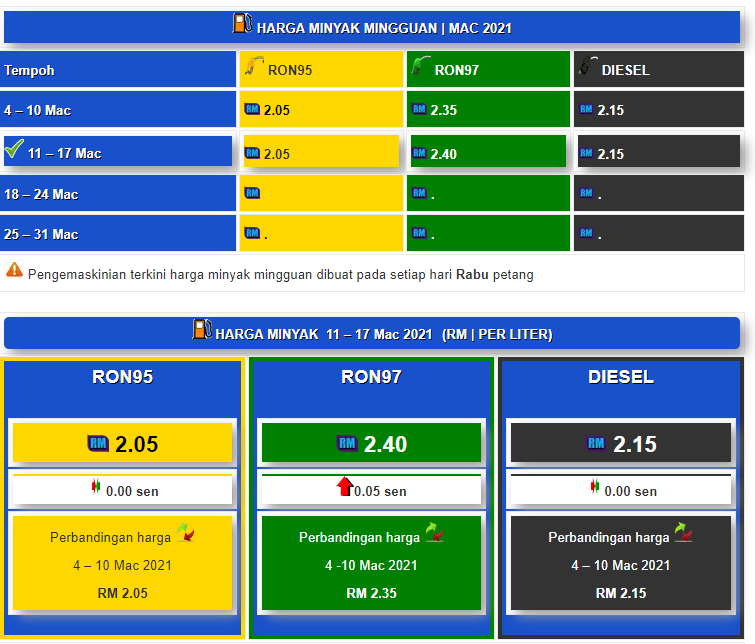Screen dimensions: 755x644
Task: Click the red up arrow next to 0.05 sen
Action: pos(345,488)
